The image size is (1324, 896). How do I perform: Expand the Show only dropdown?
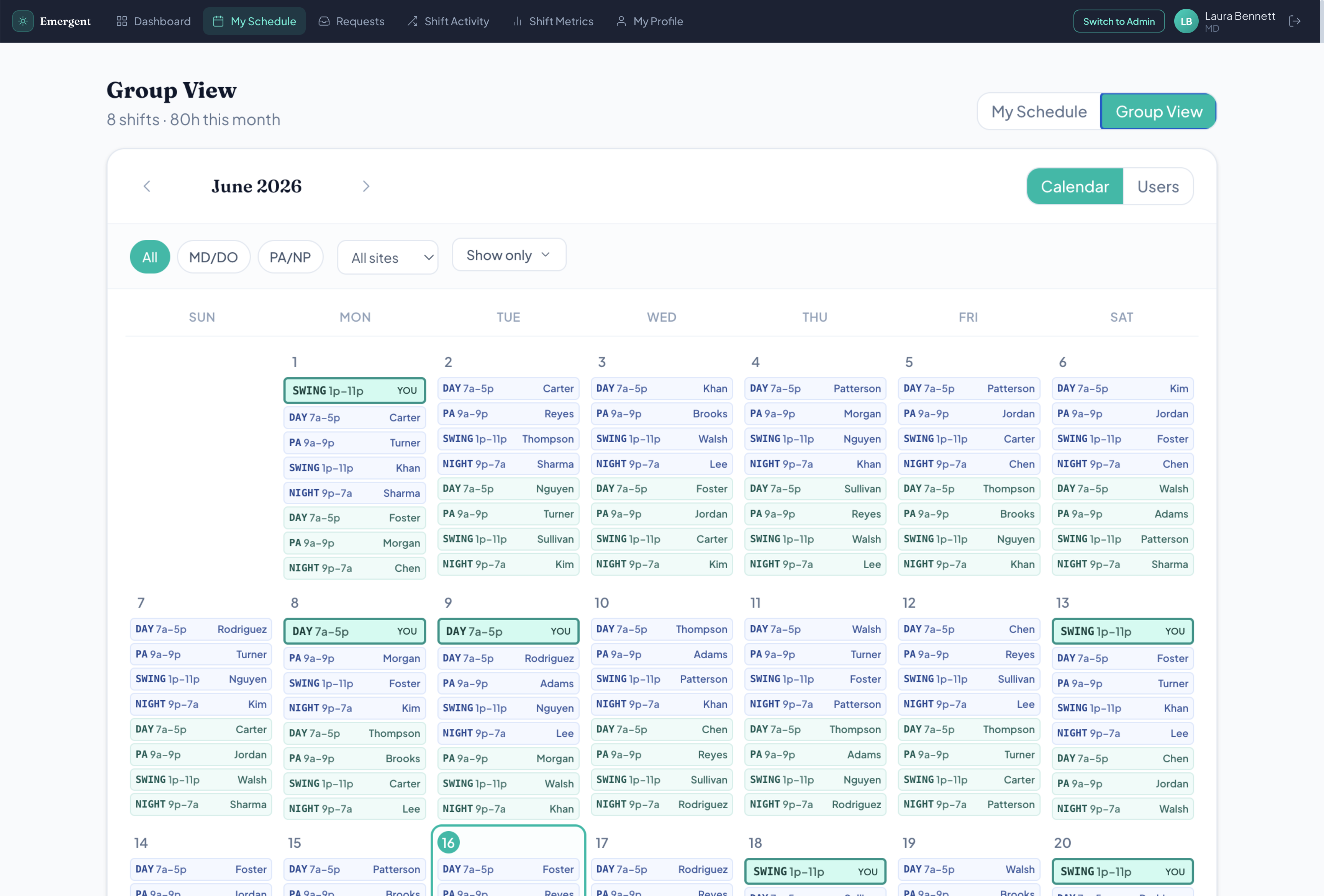[x=509, y=255]
